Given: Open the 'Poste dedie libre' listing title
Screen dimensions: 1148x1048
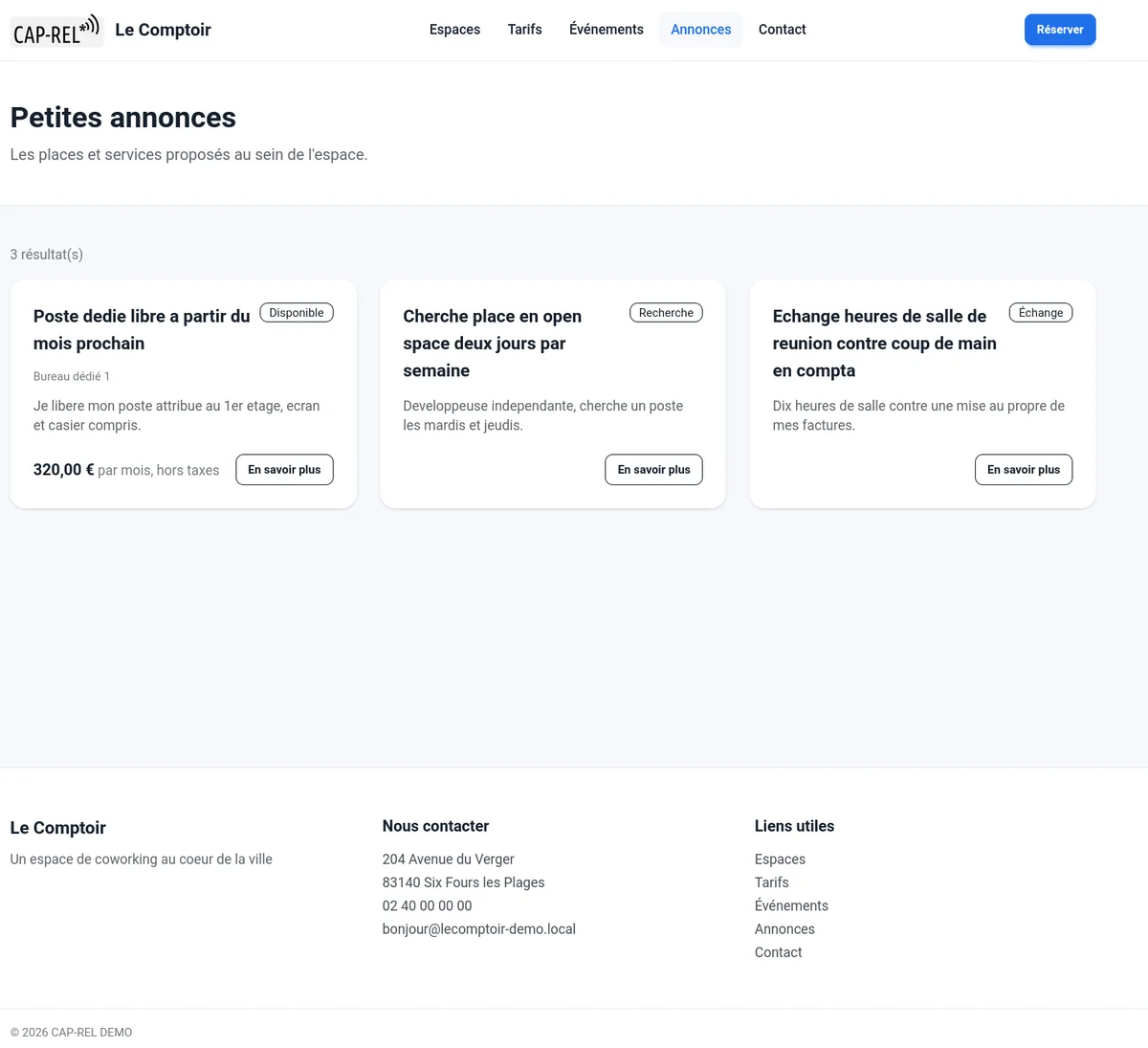Looking at the screenshot, I should coord(142,329).
